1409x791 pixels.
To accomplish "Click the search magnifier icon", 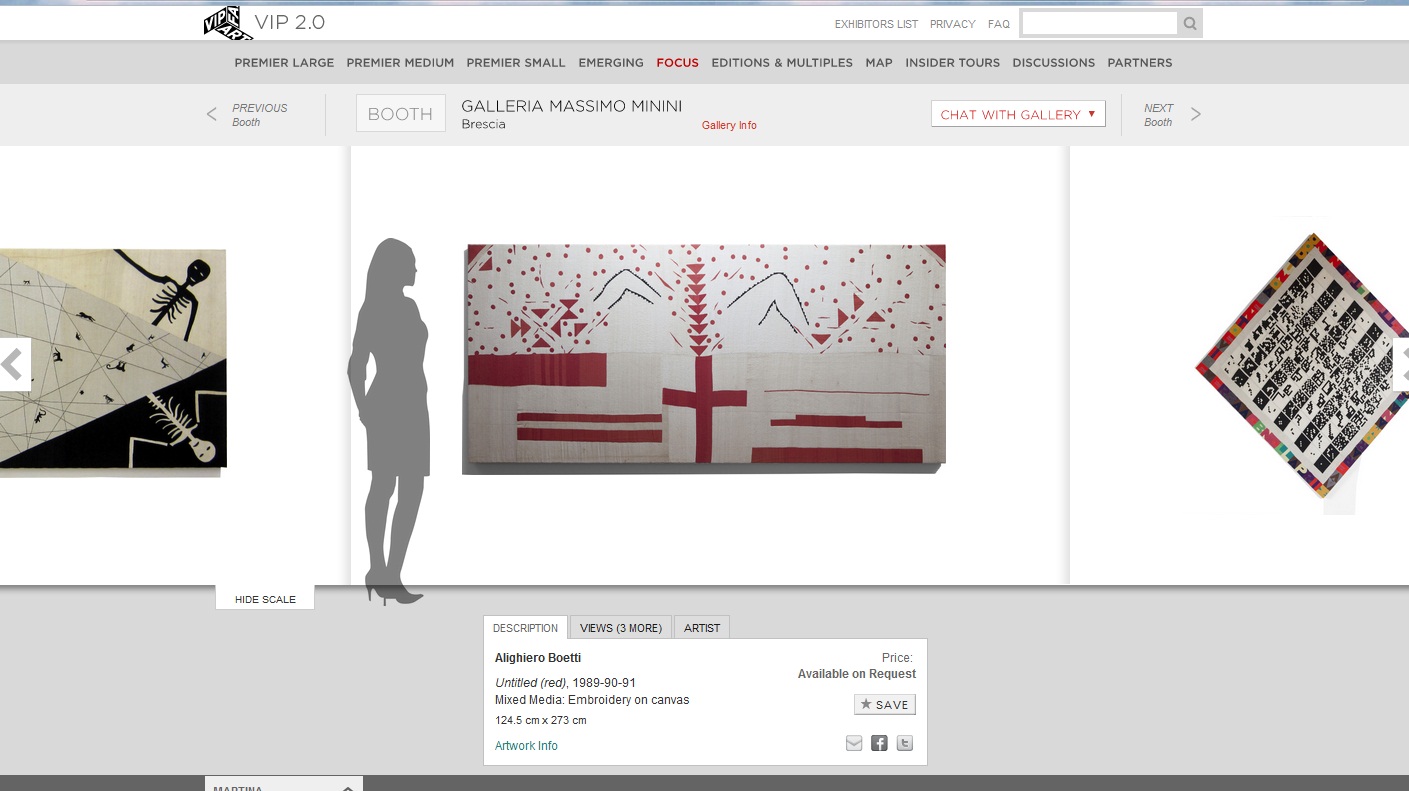I will (1190, 24).
